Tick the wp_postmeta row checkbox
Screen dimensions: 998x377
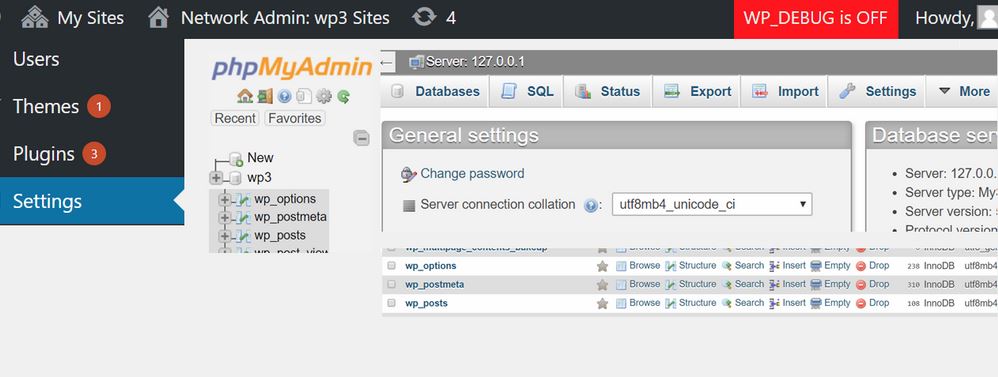391,284
